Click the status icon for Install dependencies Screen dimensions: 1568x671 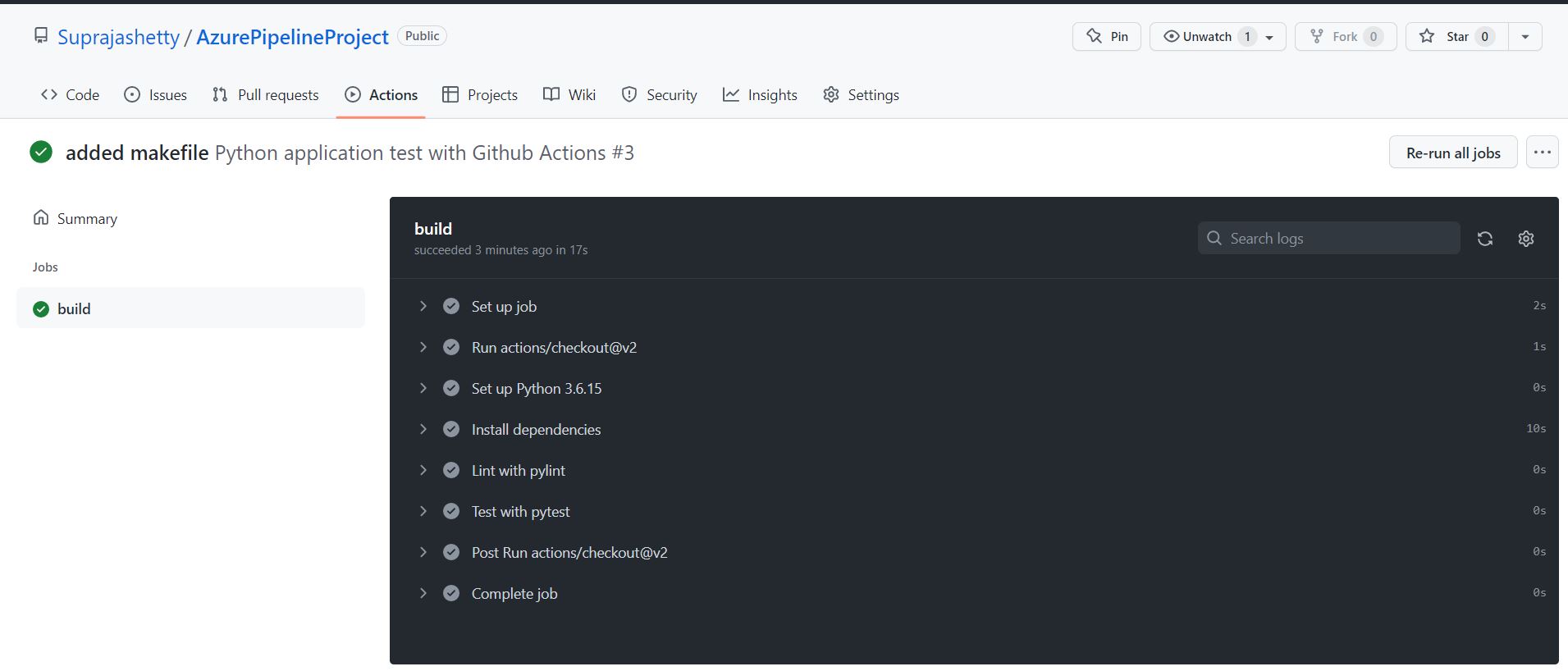click(451, 429)
